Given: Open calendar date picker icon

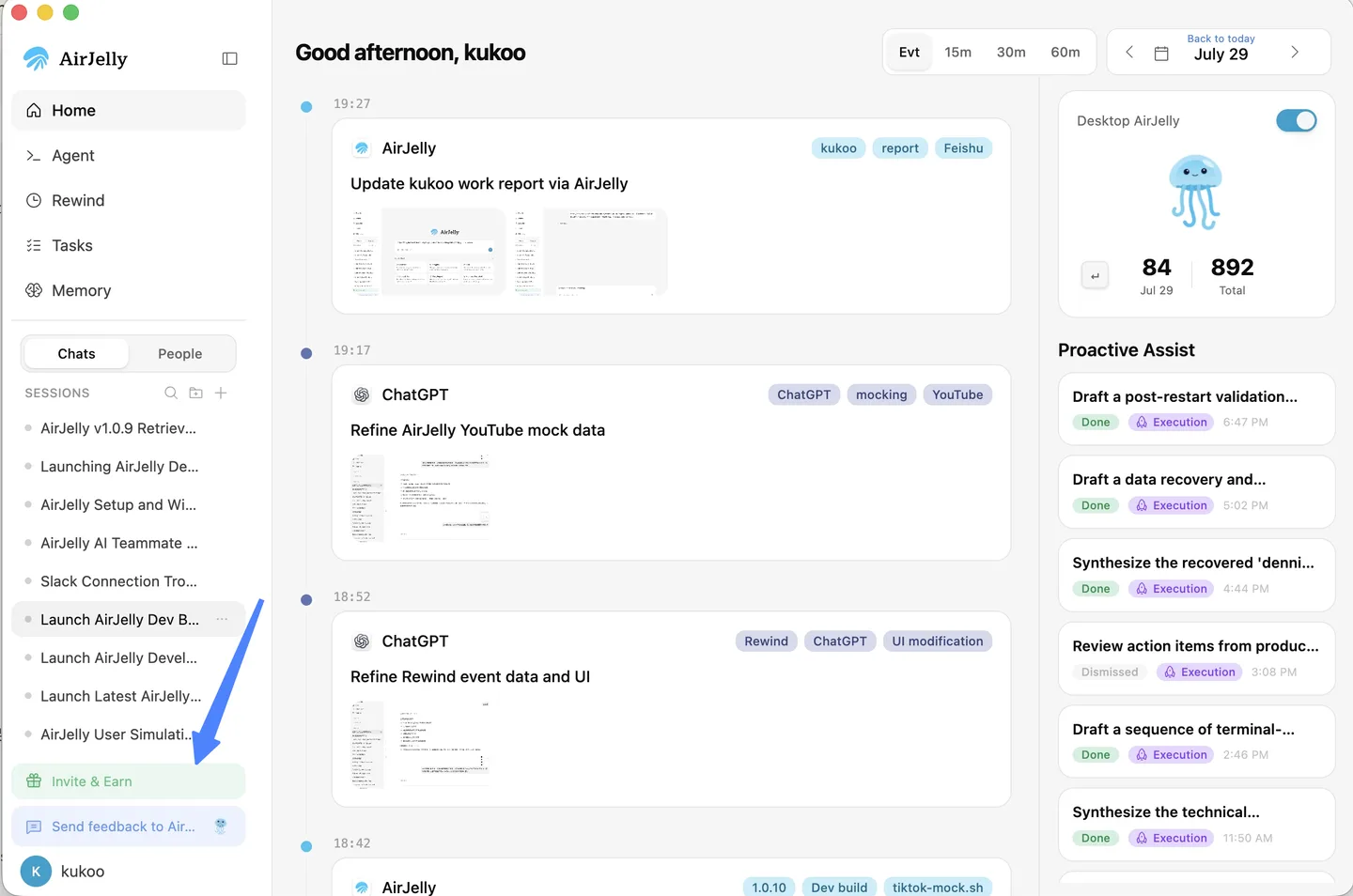Looking at the screenshot, I should (1161, 53).
